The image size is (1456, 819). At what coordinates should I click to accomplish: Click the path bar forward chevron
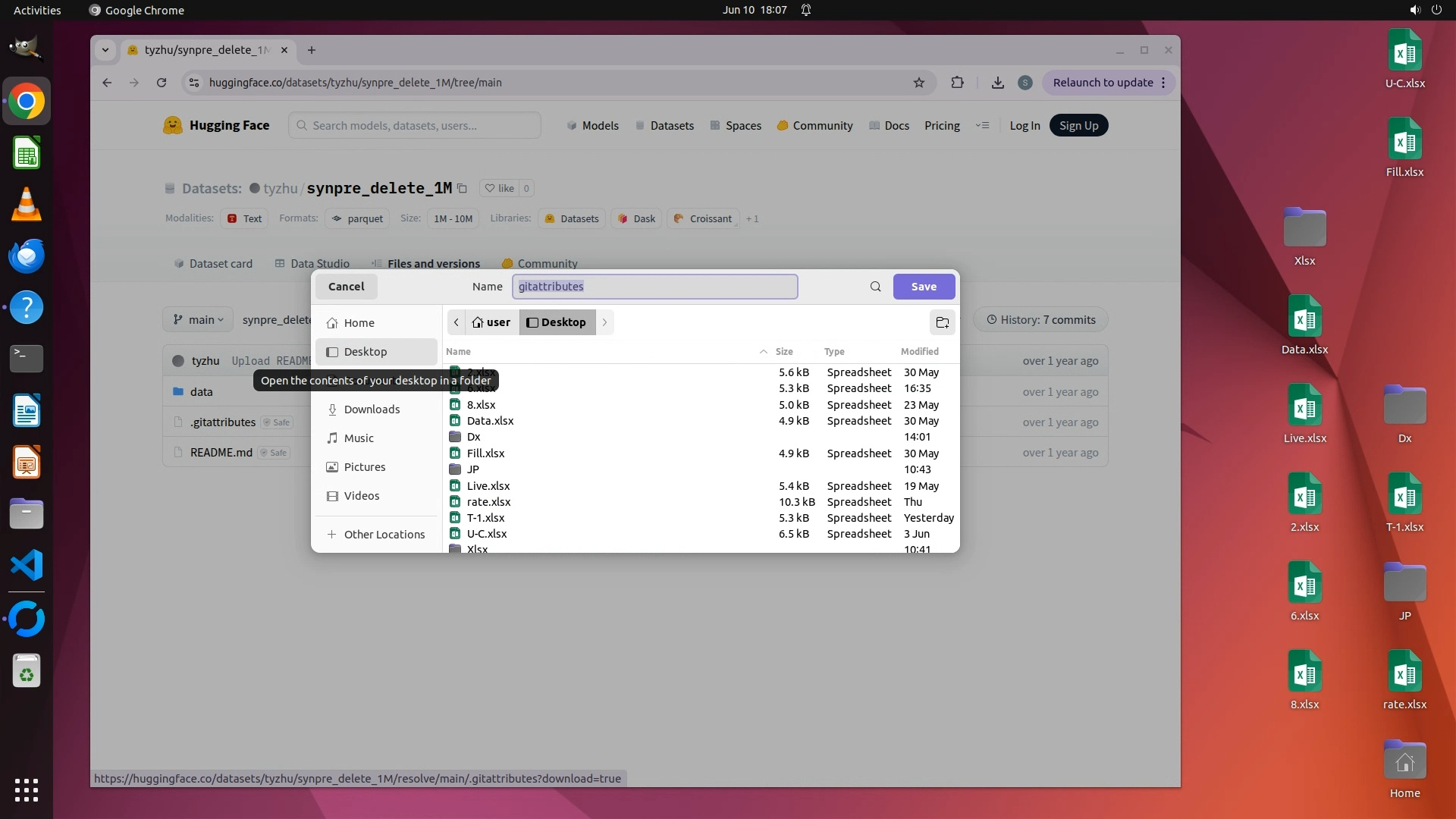[x=604, y=322]
